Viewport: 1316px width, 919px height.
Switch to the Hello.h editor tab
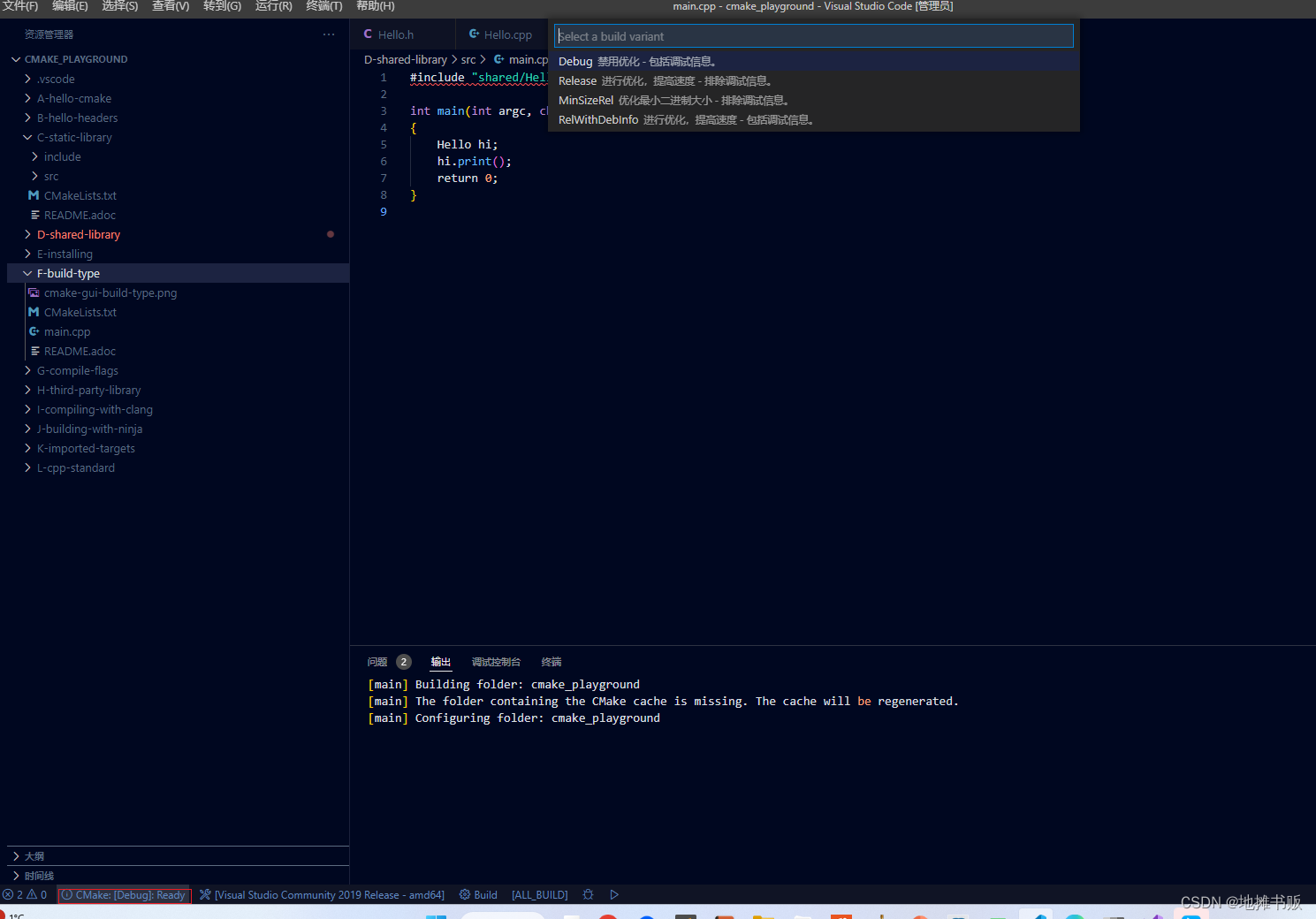click(395, 34)
